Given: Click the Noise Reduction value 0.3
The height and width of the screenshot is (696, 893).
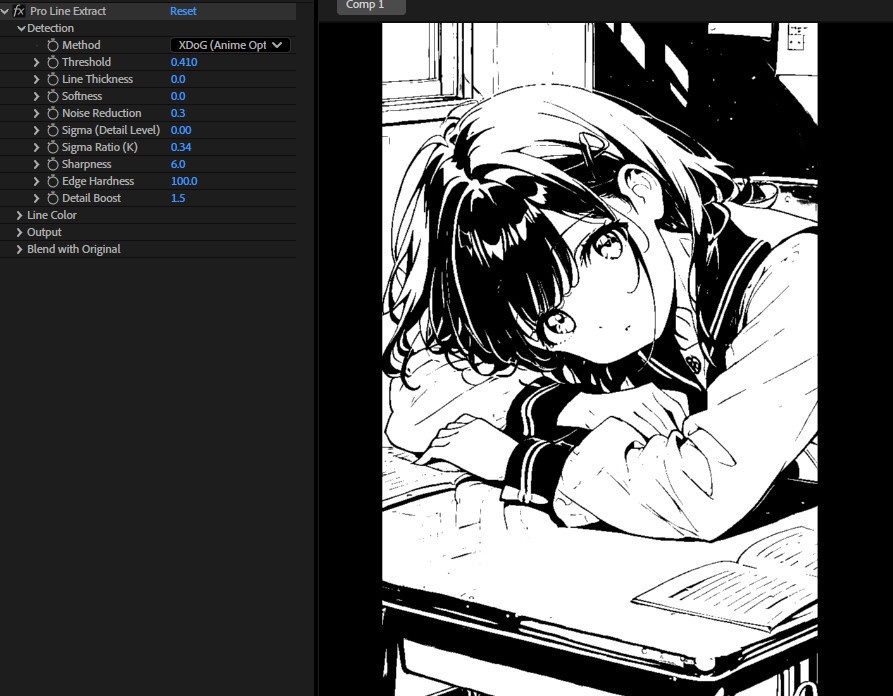Looking at the screenshot, I should (178, 113).
